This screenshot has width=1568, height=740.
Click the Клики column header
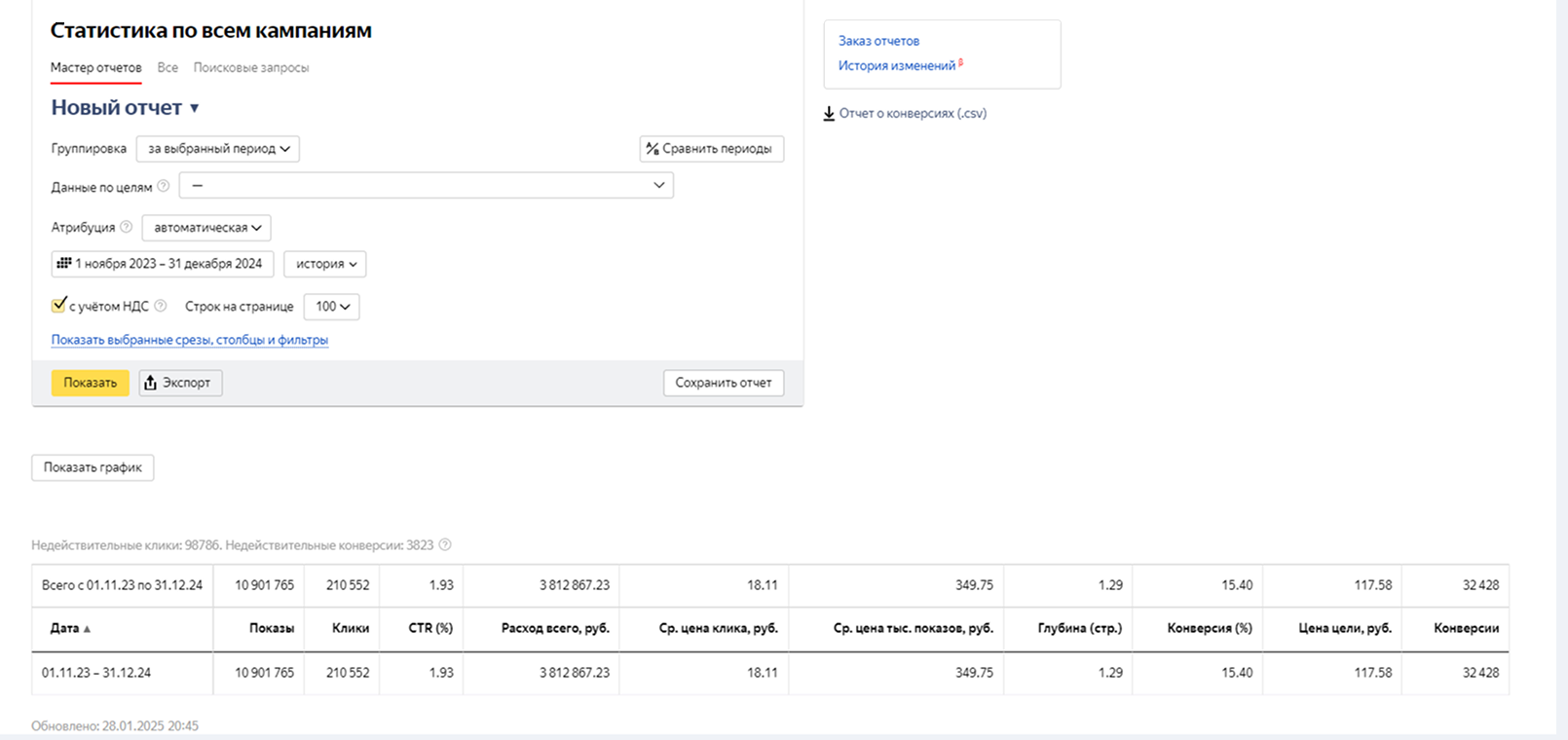click(x=351, y=629)
